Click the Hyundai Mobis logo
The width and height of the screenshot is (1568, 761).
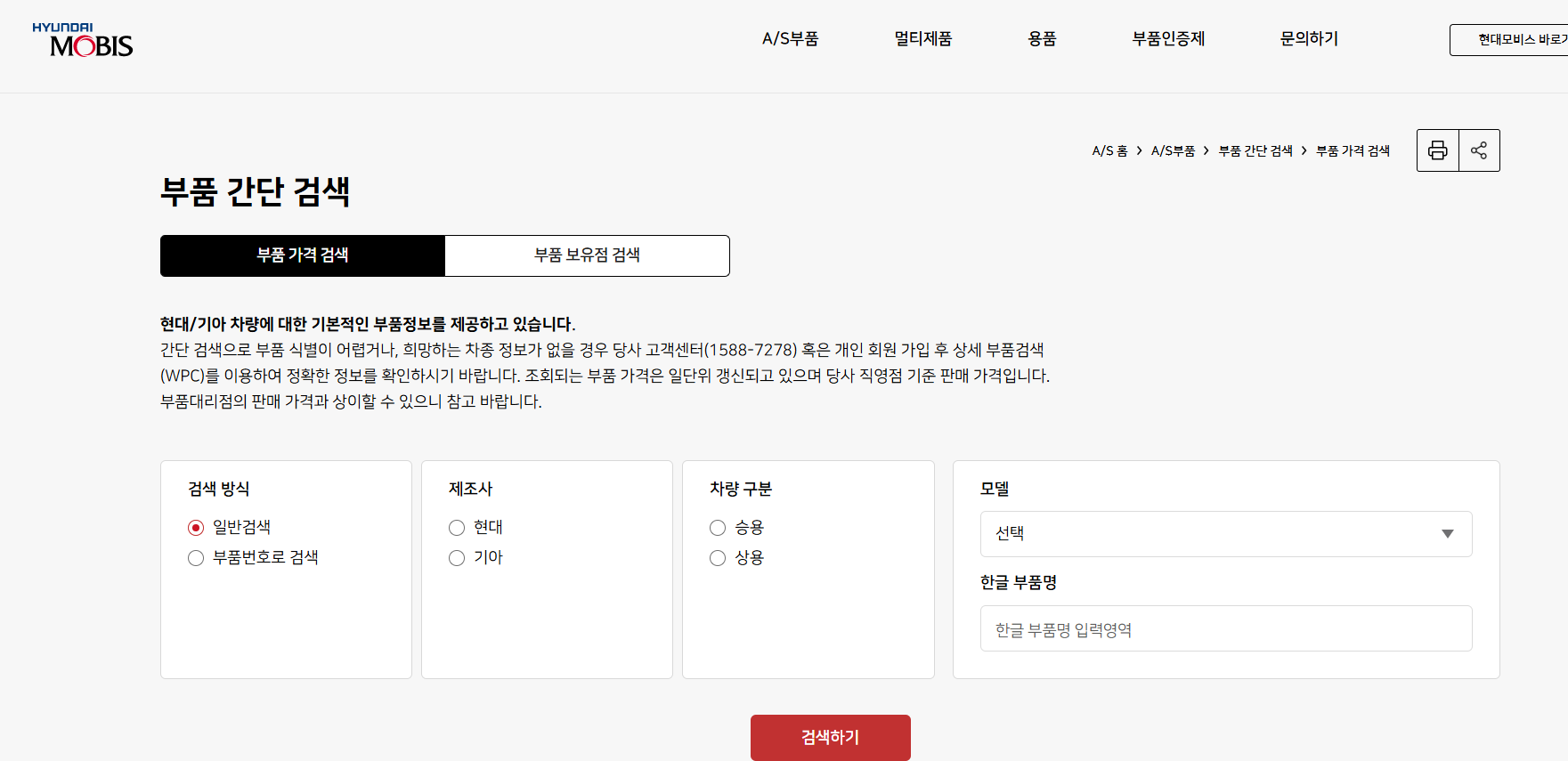click(83, 40)
